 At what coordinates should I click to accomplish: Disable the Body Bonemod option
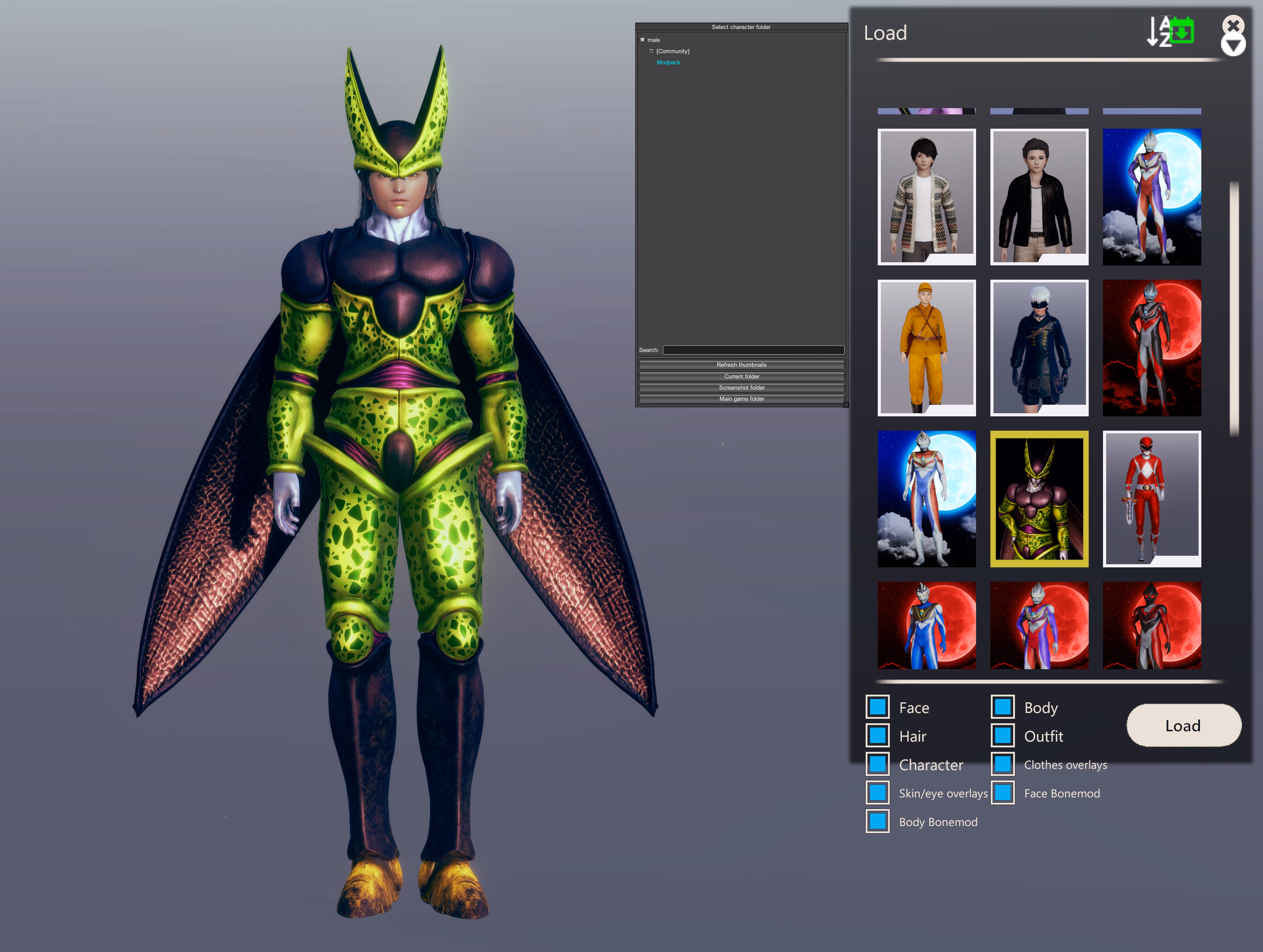[878, 821]
